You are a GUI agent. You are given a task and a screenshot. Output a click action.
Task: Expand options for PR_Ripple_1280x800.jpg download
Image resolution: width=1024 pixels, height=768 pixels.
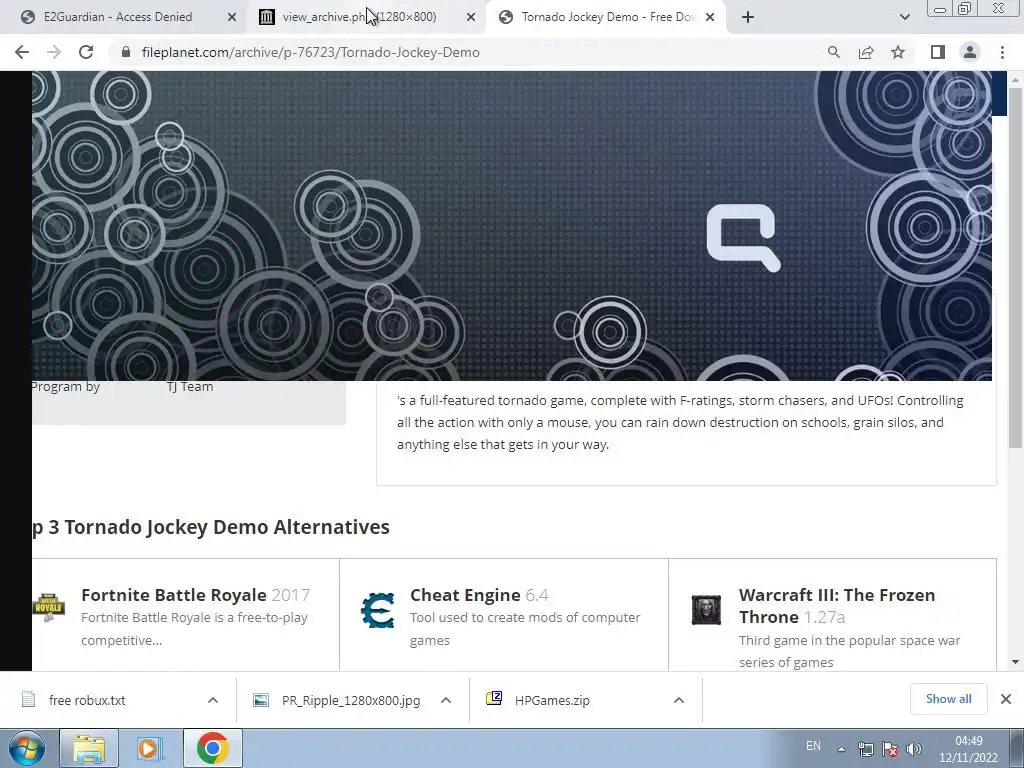(446, 700)
